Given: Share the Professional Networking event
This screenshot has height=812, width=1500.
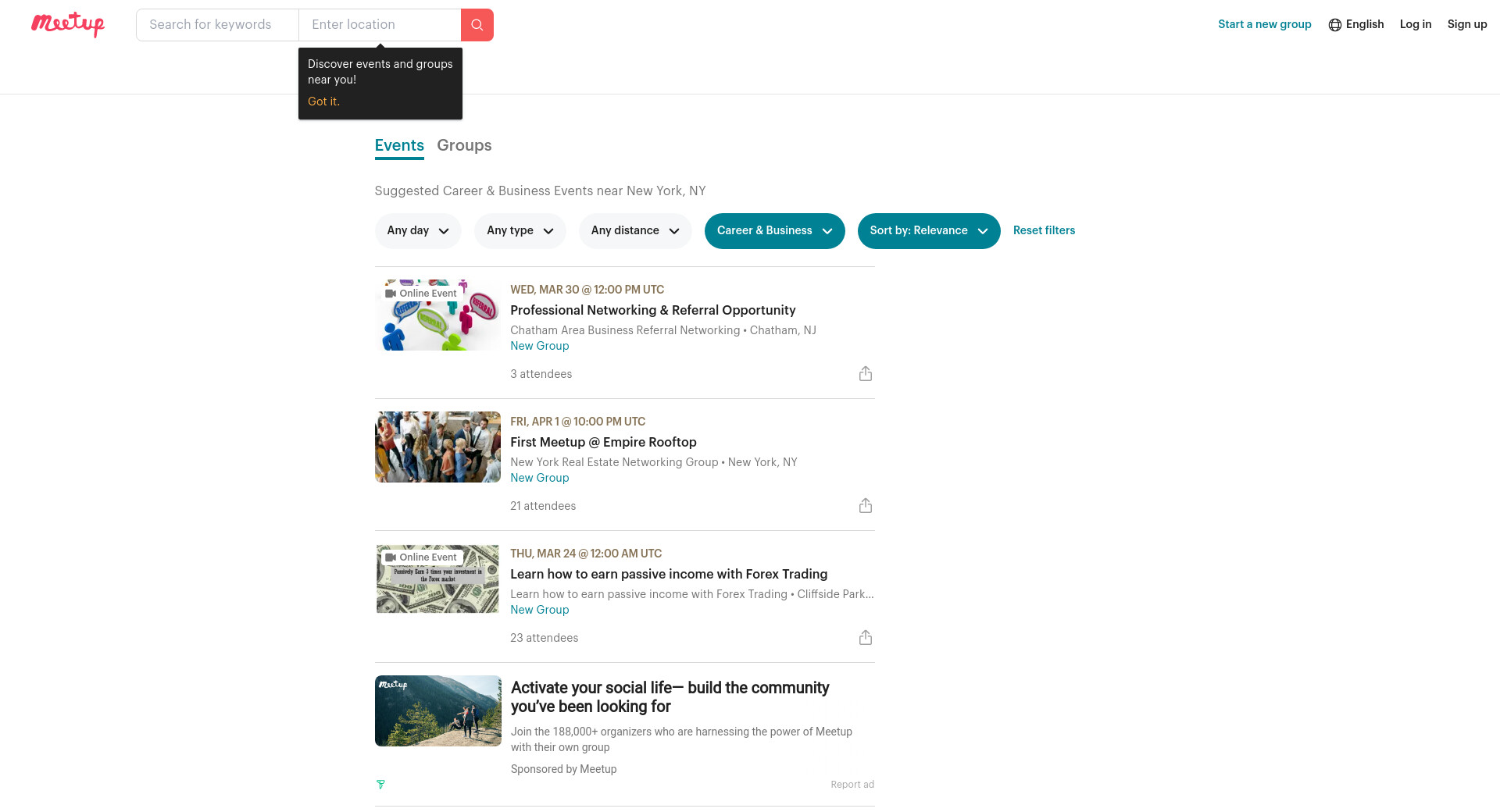Looking at the screenshot, I should pos(866,374).
